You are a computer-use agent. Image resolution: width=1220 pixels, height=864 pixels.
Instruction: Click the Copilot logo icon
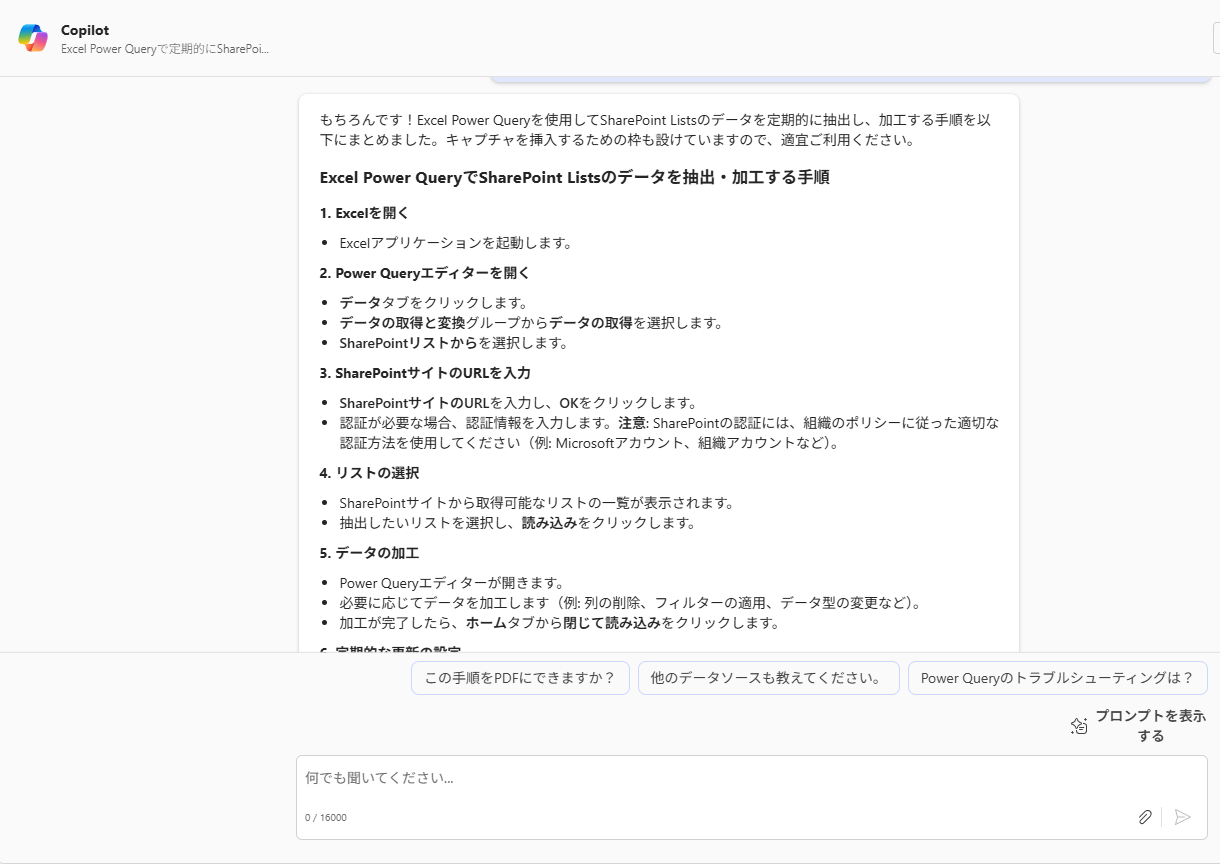point(33,38)
